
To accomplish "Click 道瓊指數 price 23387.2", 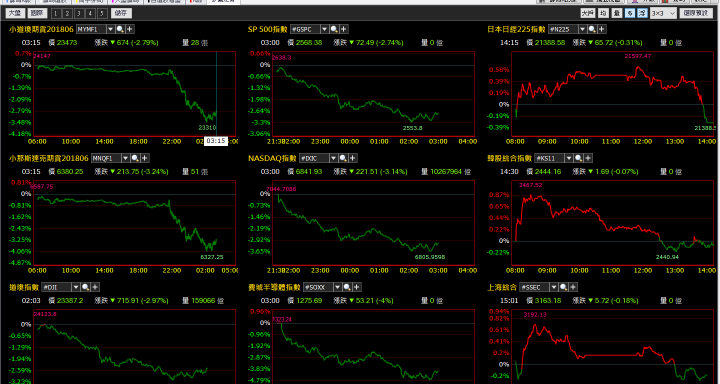I will (x=70, y=301).
